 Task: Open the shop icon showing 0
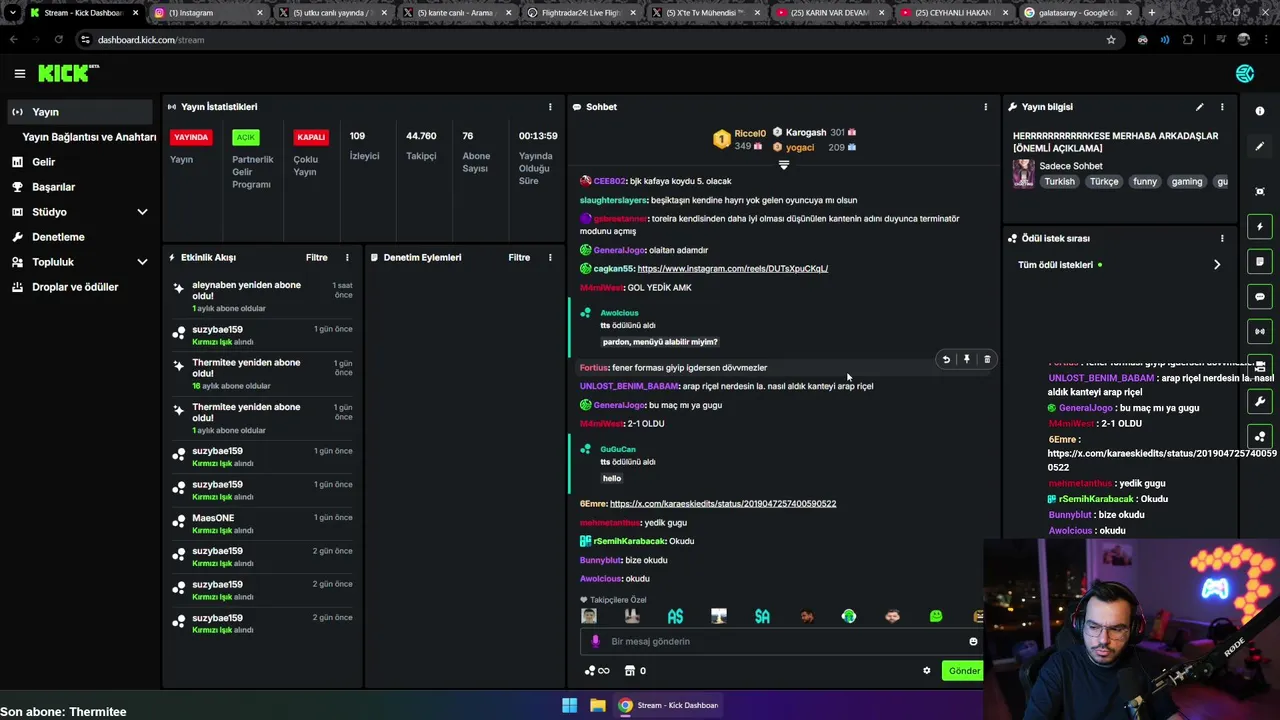tap(635, 671)
